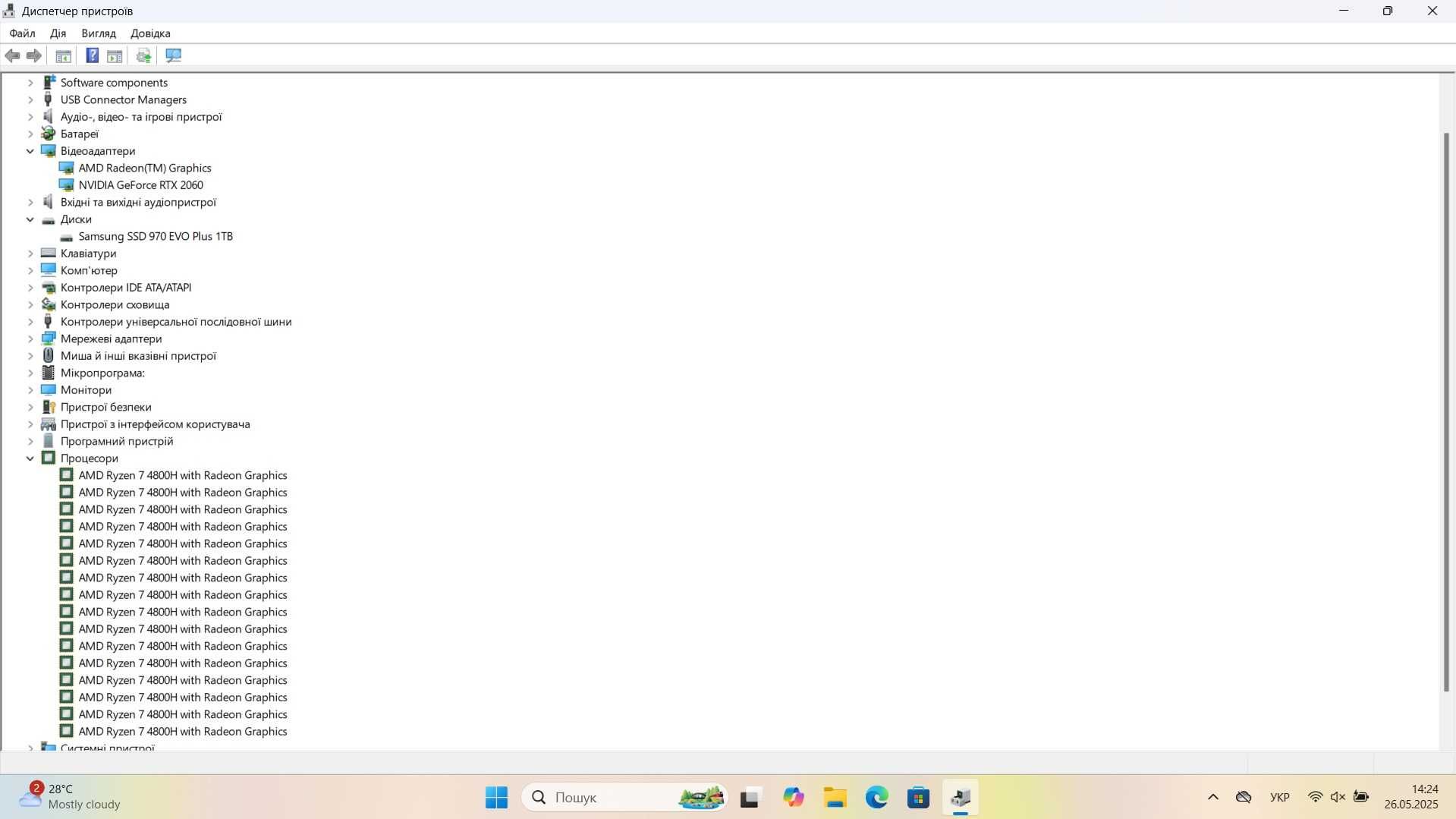Open Windows Start menu
Screen dimensions: 1456x819
[x=496, y=797]
